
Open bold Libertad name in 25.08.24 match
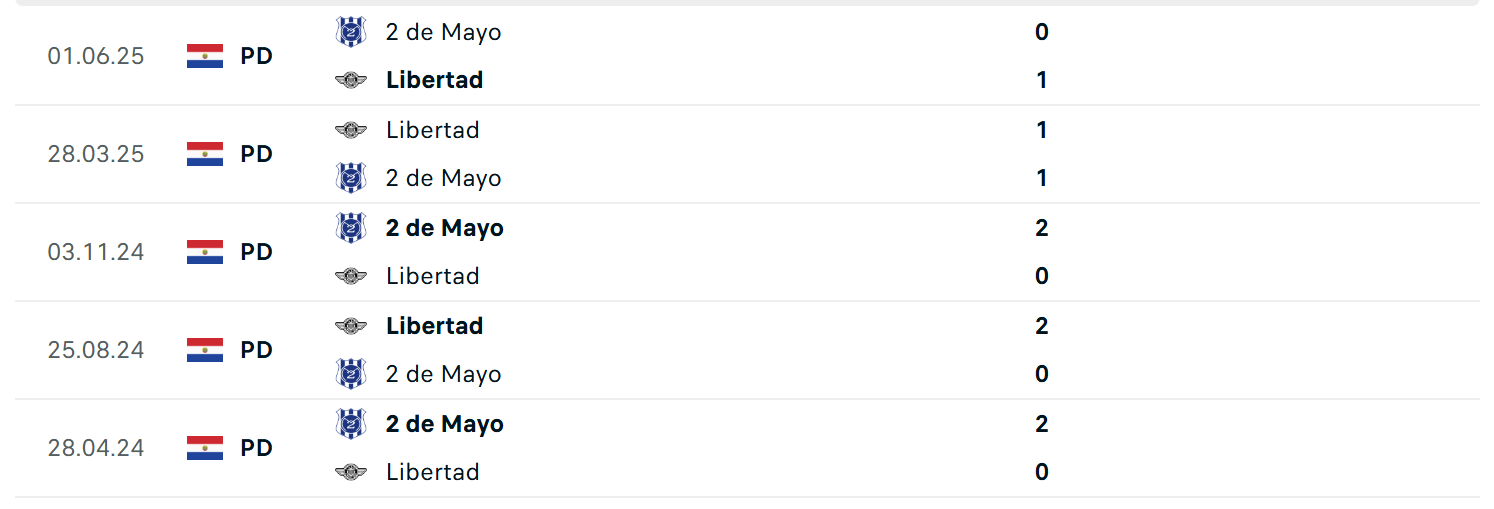click(x=435, y=326)
